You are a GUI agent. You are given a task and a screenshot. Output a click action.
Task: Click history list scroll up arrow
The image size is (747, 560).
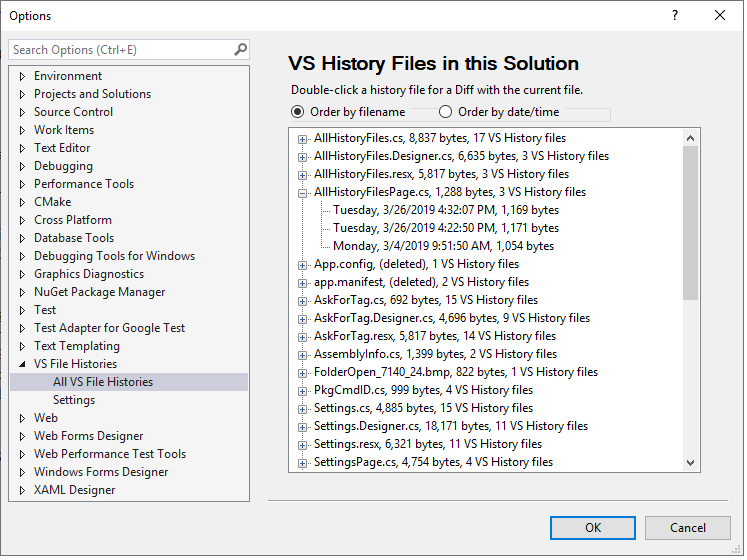coord(690,138)
